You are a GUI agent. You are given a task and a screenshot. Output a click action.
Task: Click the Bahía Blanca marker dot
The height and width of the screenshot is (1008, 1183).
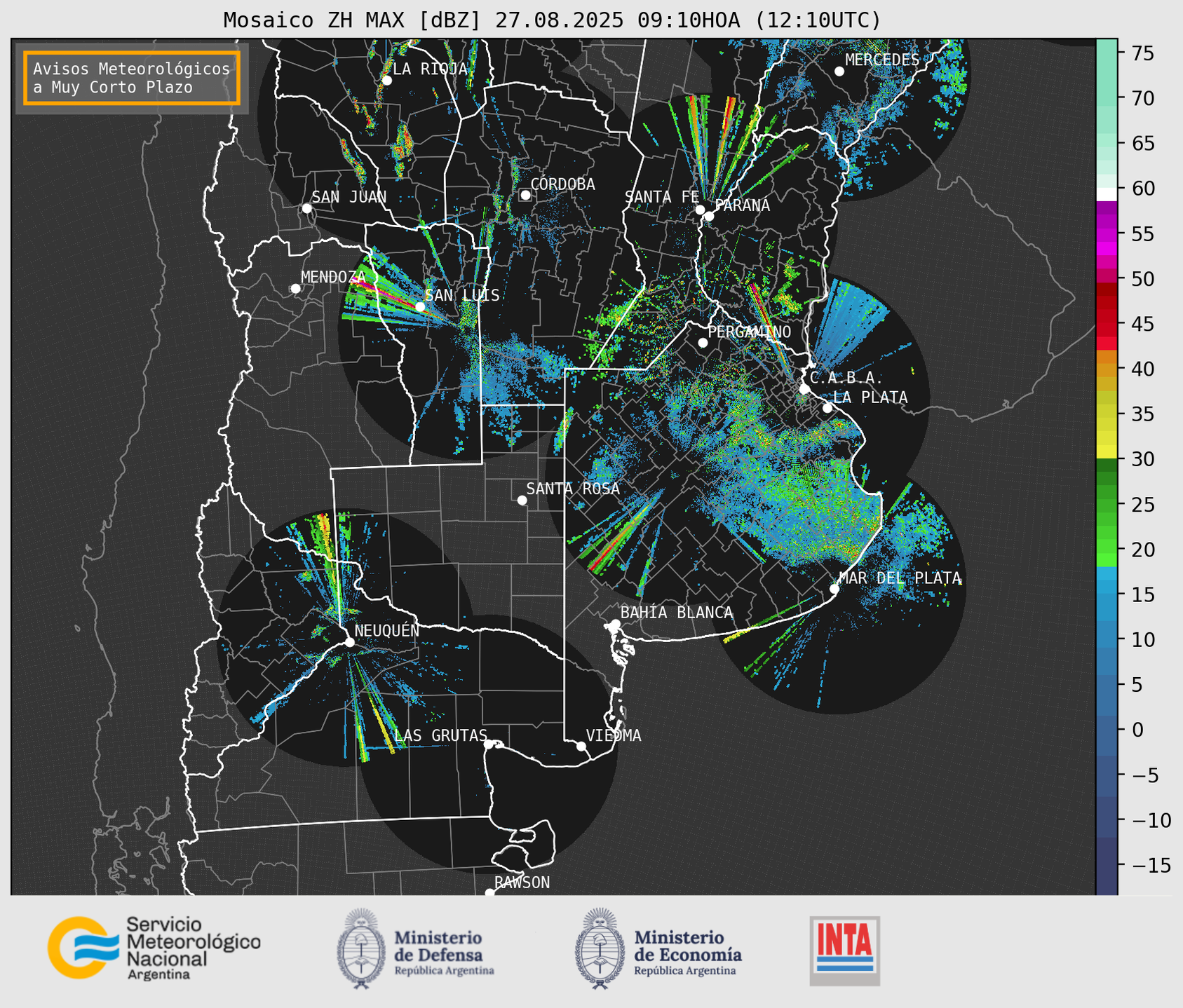pos(615,624)
